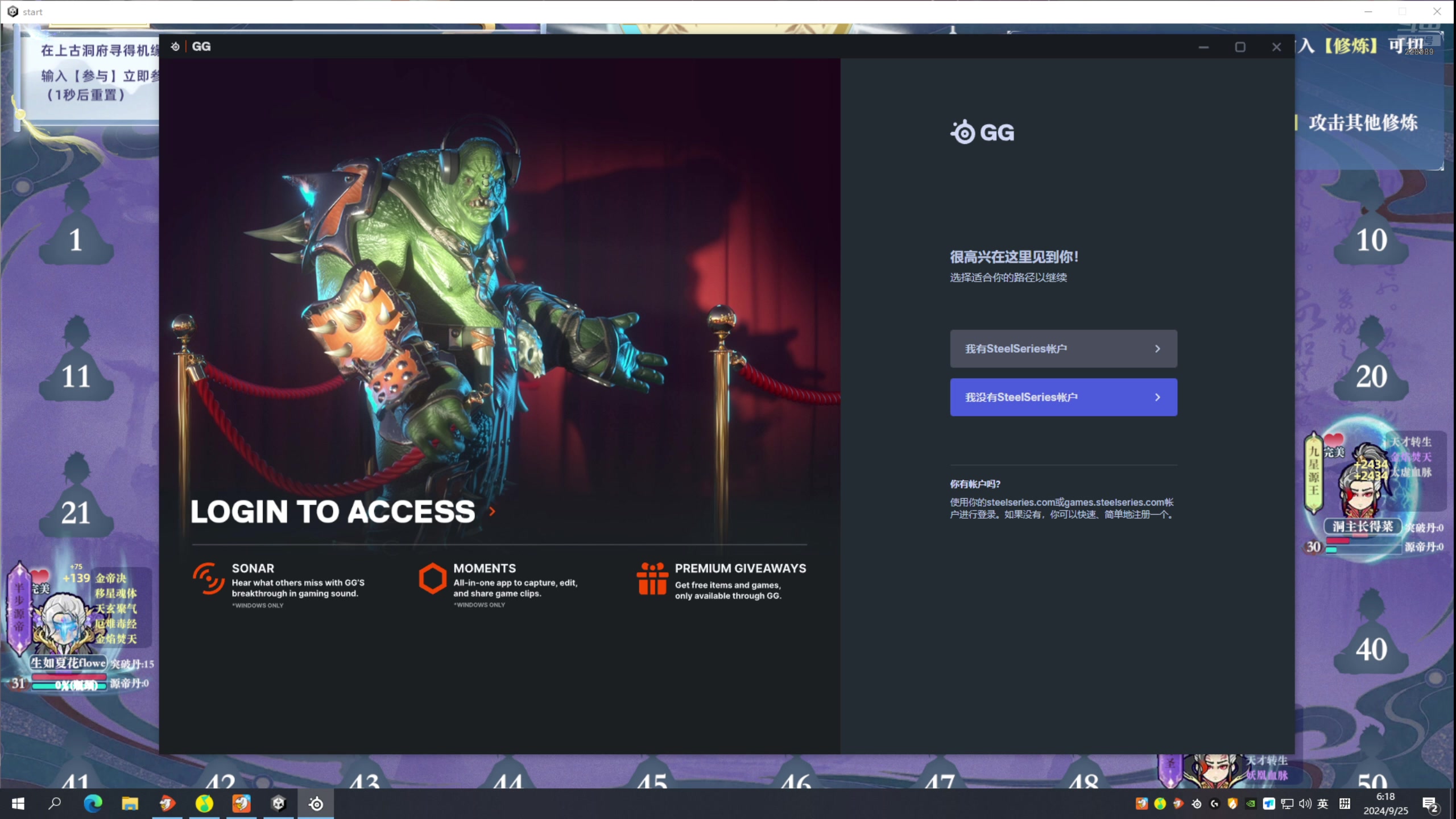1456x819 pixels.
Task: Minimize the GG window
Action: 1203,47
